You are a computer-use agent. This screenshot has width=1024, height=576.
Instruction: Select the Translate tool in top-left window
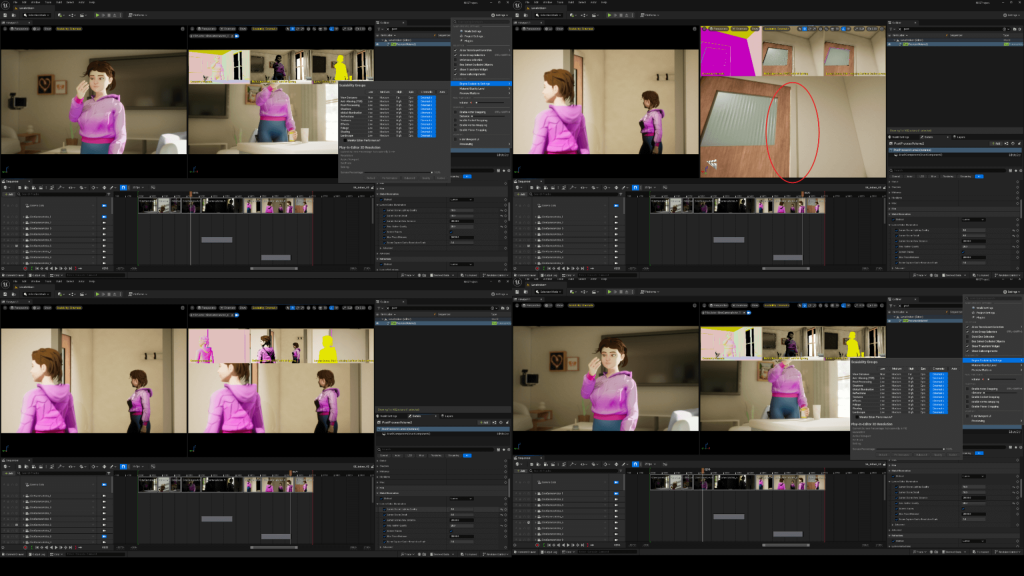click(x=293, y=29)
